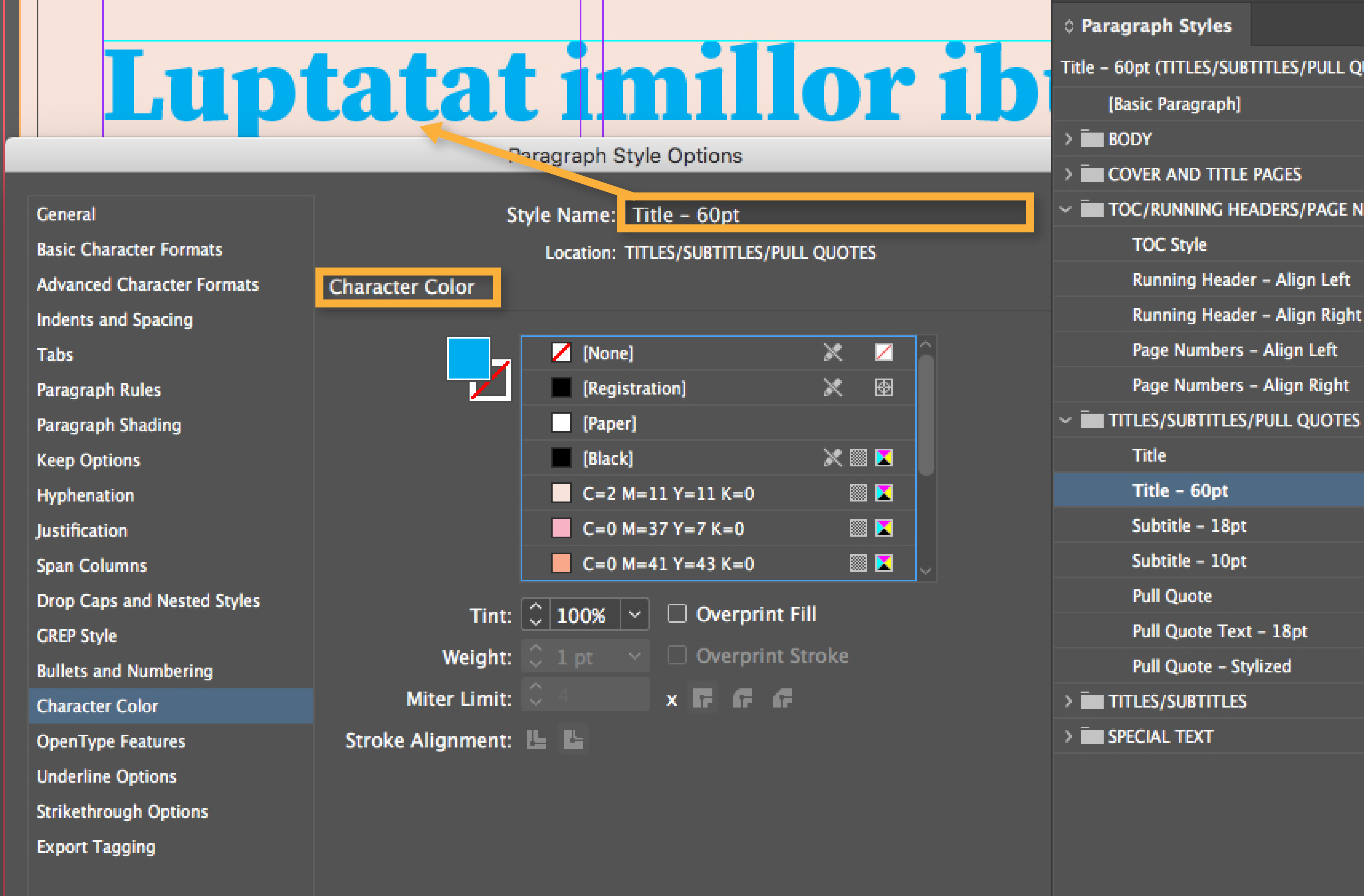Click the second Stroke Alignment icon

(573, 739)
